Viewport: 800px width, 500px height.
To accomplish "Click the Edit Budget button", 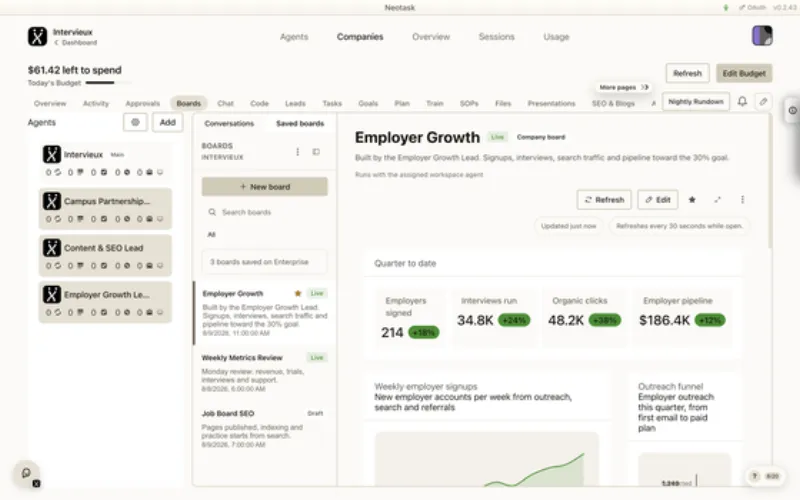I will click(x=744, y=73).
